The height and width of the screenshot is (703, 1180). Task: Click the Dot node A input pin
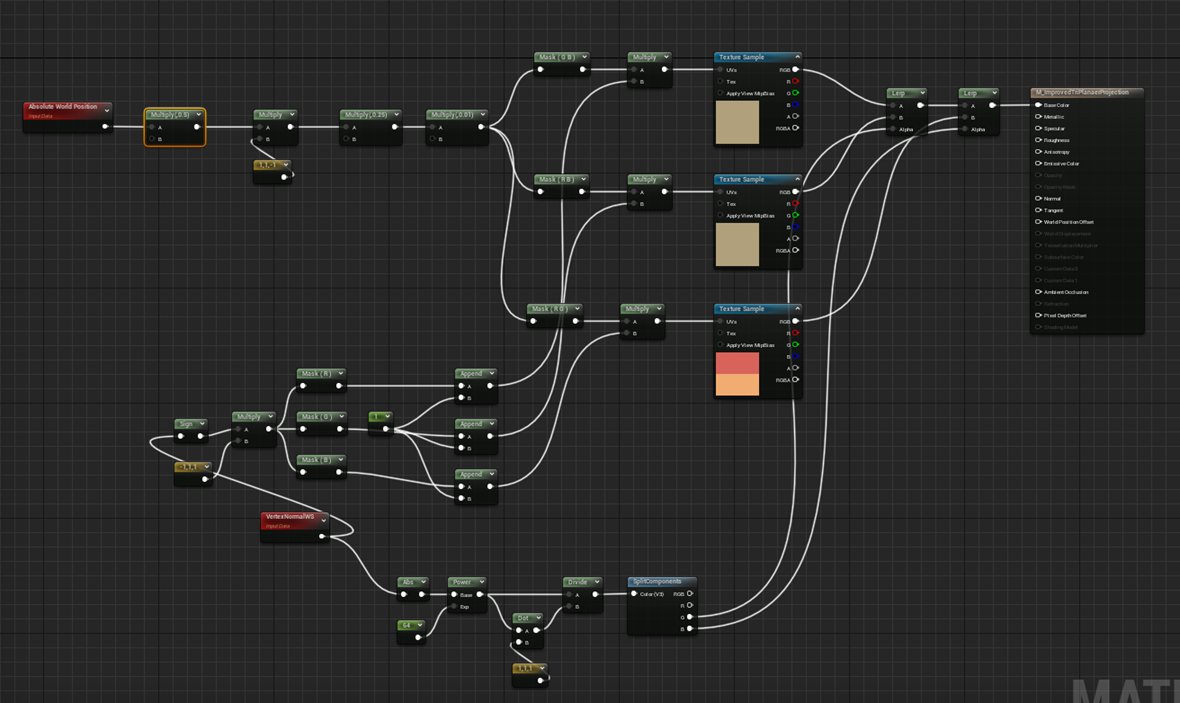tap(519, 631)
